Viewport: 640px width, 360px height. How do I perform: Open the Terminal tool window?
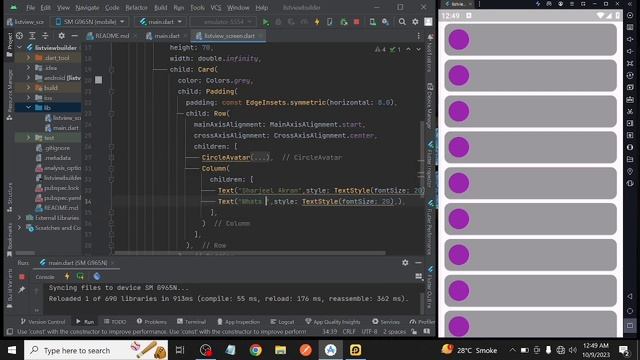191,322
